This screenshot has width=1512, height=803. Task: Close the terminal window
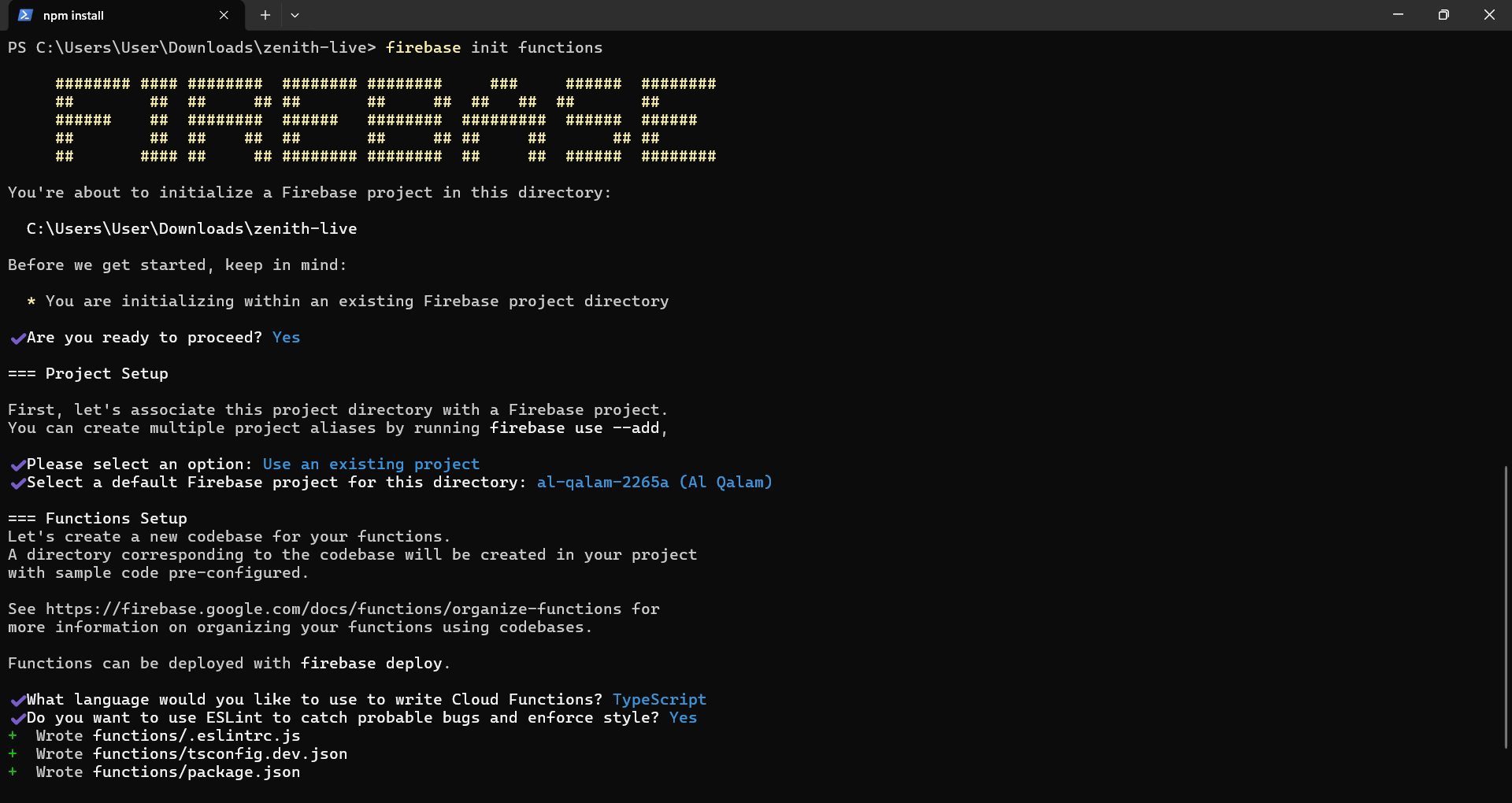click(1489, 15)
